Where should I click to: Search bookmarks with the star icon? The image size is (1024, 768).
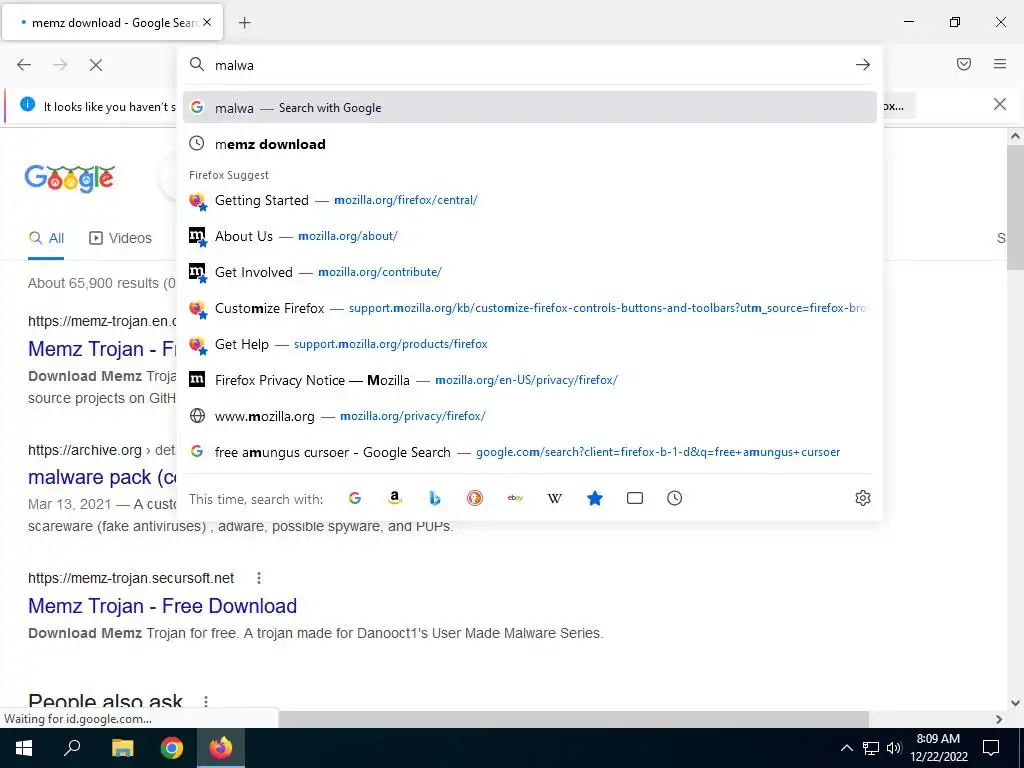(x=595, y=498)
